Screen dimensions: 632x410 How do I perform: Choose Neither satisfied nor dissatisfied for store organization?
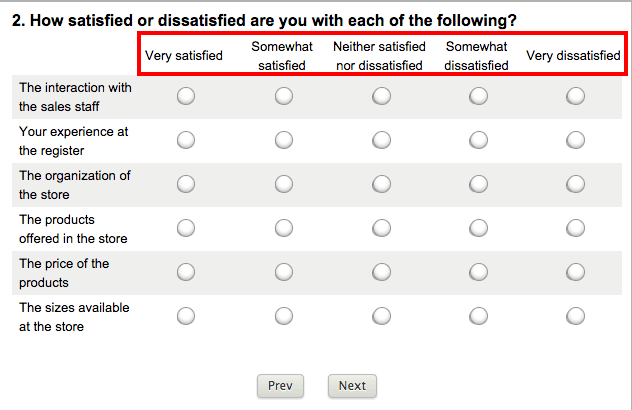pyautogui.click(x=381, y=184)
